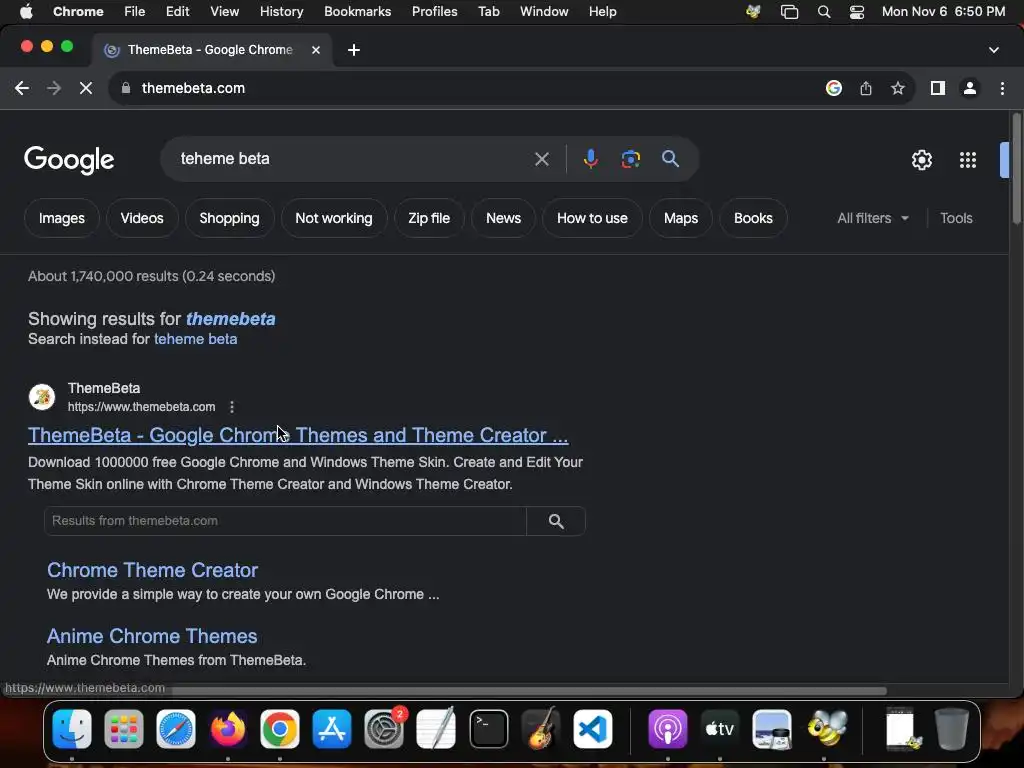Open Firefox in the dock

(228, 729)
